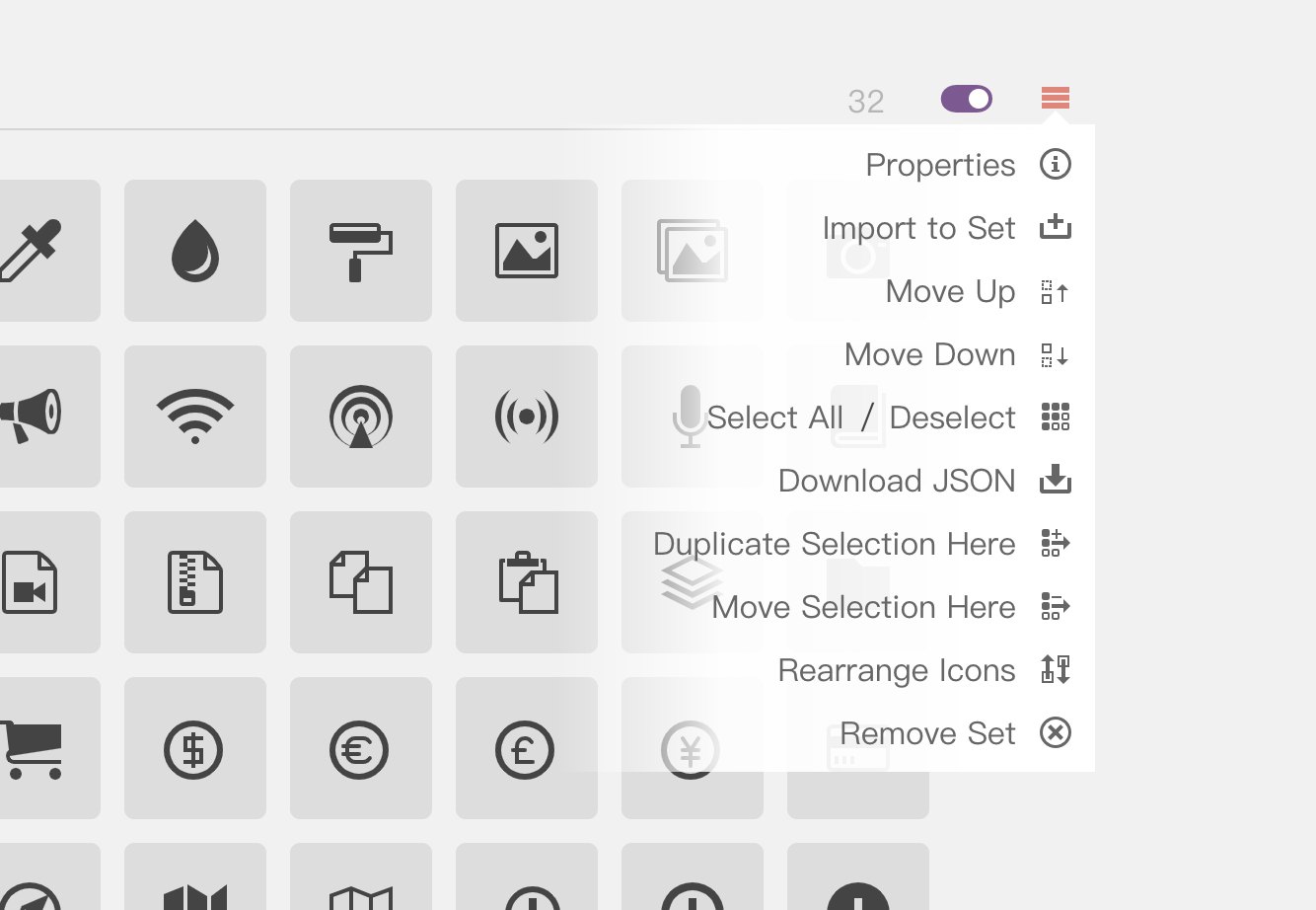This screenshot has width=1316, height=910.
Task: Click the paint roller icon
Action: coord(361,251)
